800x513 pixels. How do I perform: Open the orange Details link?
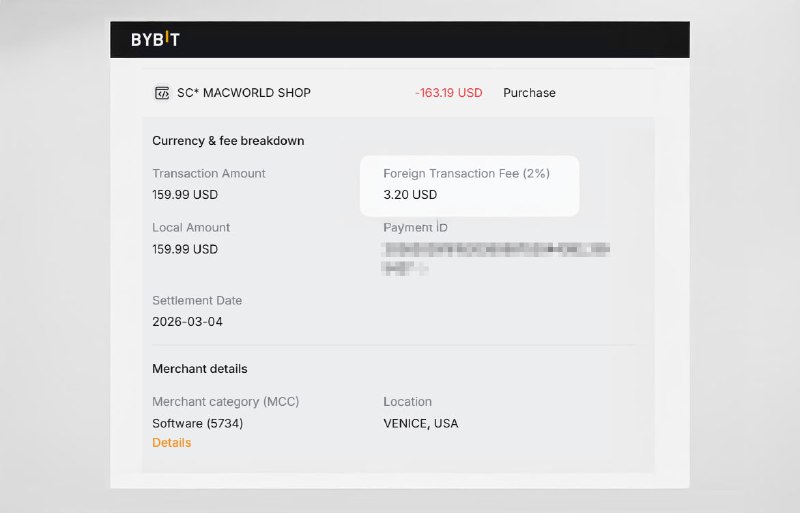(x=171, y=443)
